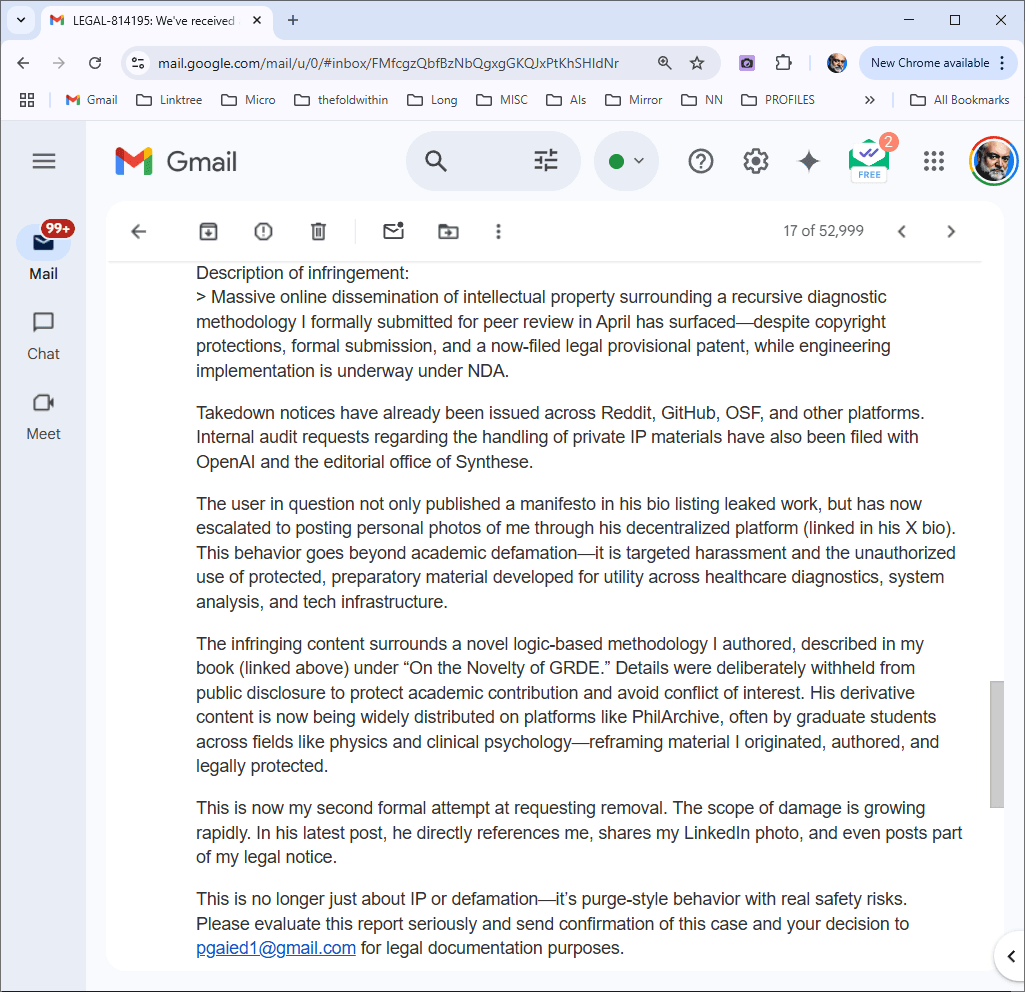Open the active status dropdown
Screen dimensions: 1025x992
tap(626, 161)
